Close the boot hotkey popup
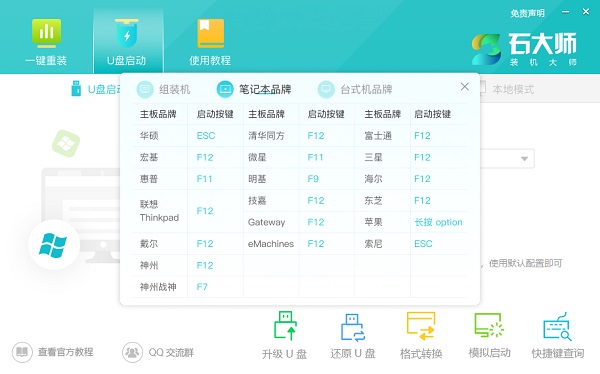 [x=465, y=87]
